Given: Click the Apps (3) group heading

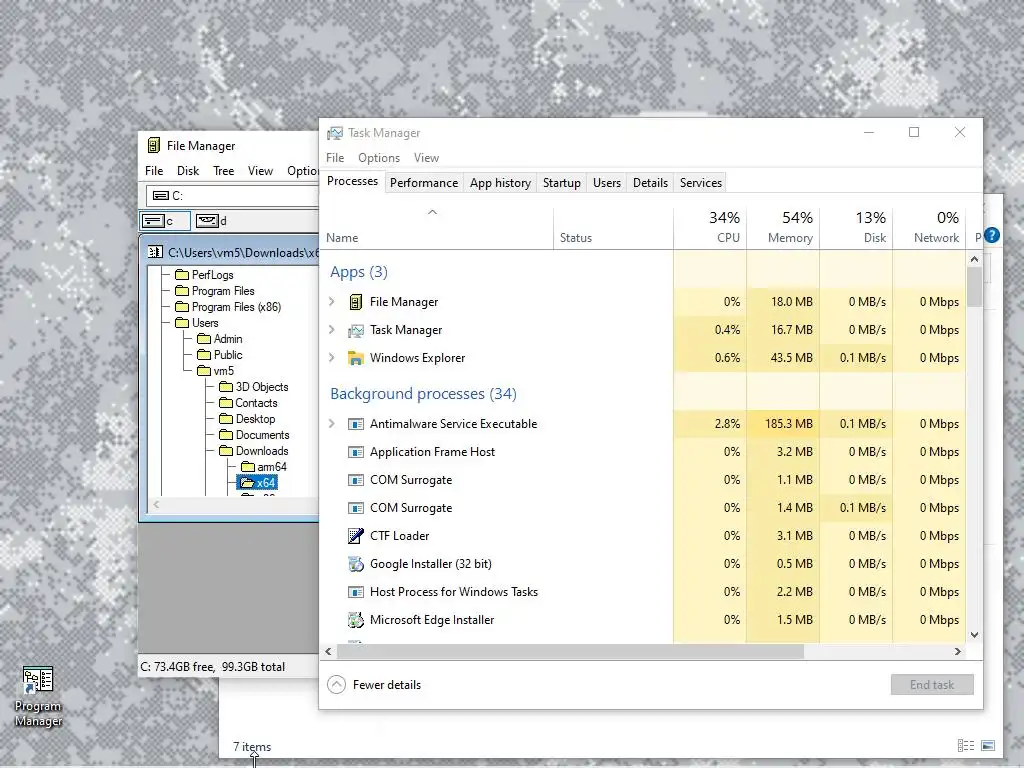Looking at the screenshot, I should 359,272.
